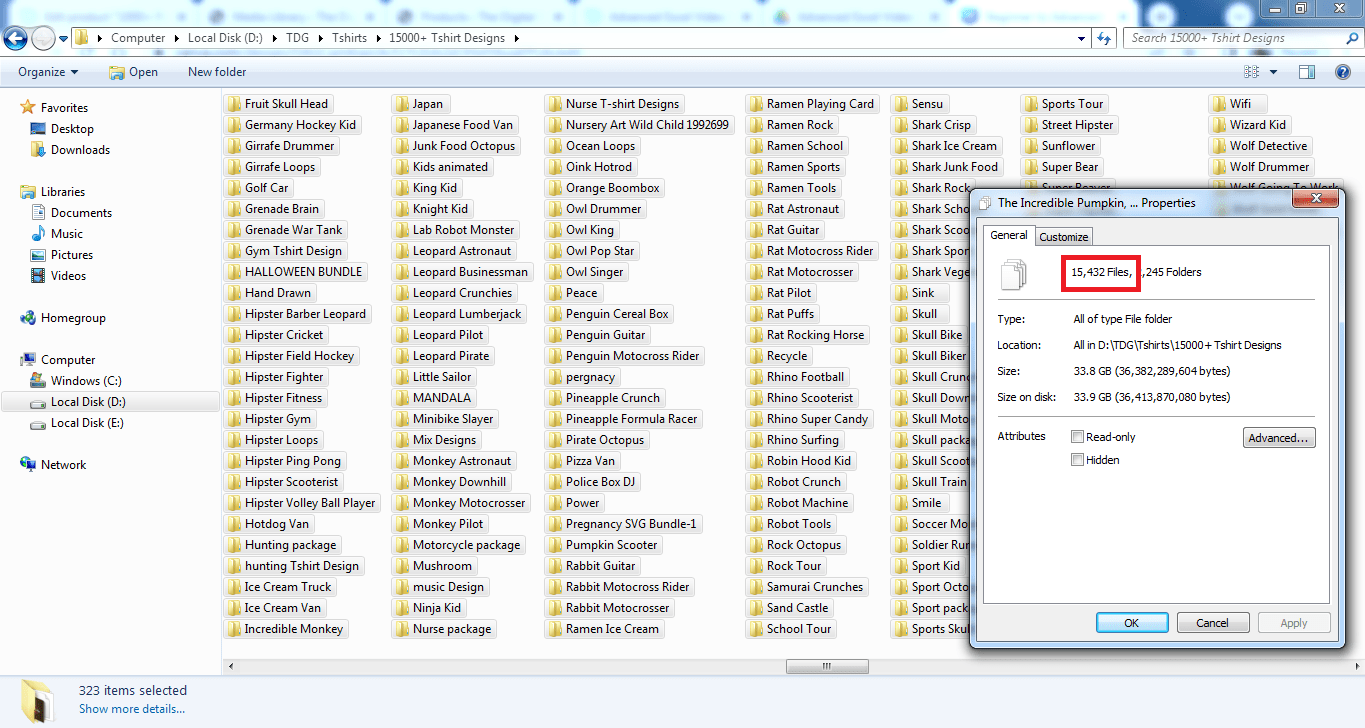Click the horizontal scrollbar thumb
Viewport: 1365px width, 728px height.
(826, 666)
